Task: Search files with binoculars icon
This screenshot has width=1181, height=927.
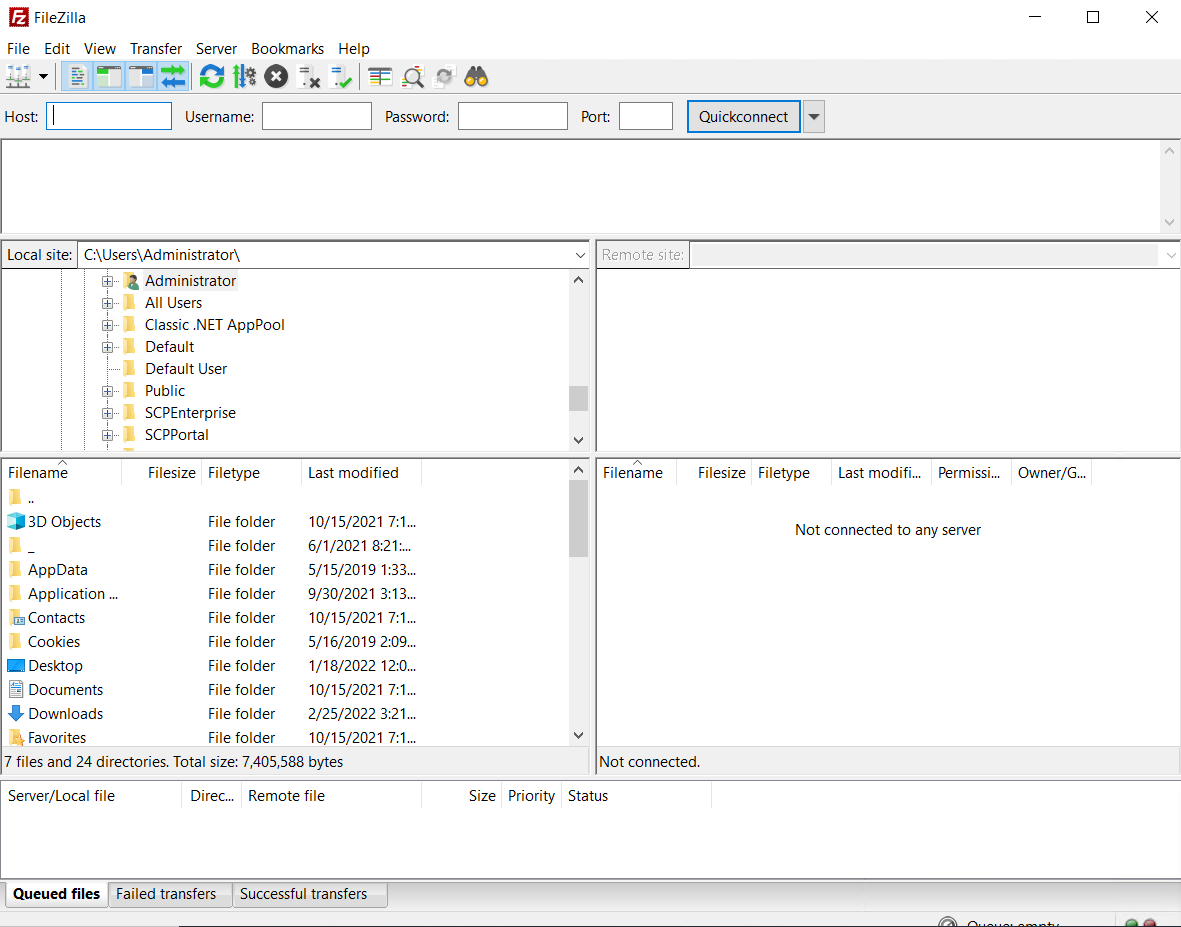Action: click(477, 77)
